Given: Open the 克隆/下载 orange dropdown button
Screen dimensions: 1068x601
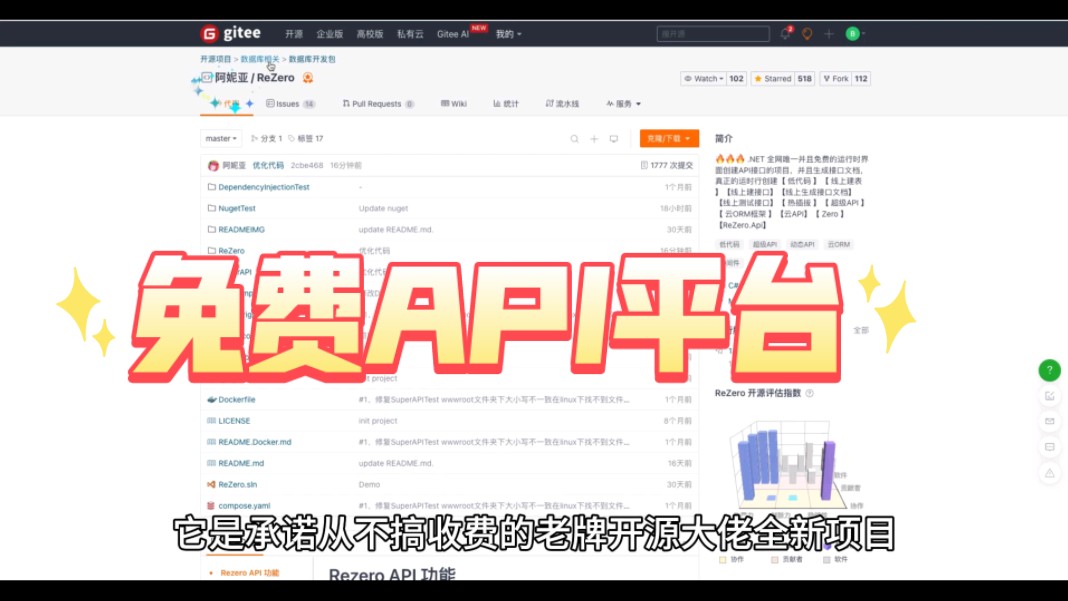Looking at the screenshot, I should click(669, 138).
